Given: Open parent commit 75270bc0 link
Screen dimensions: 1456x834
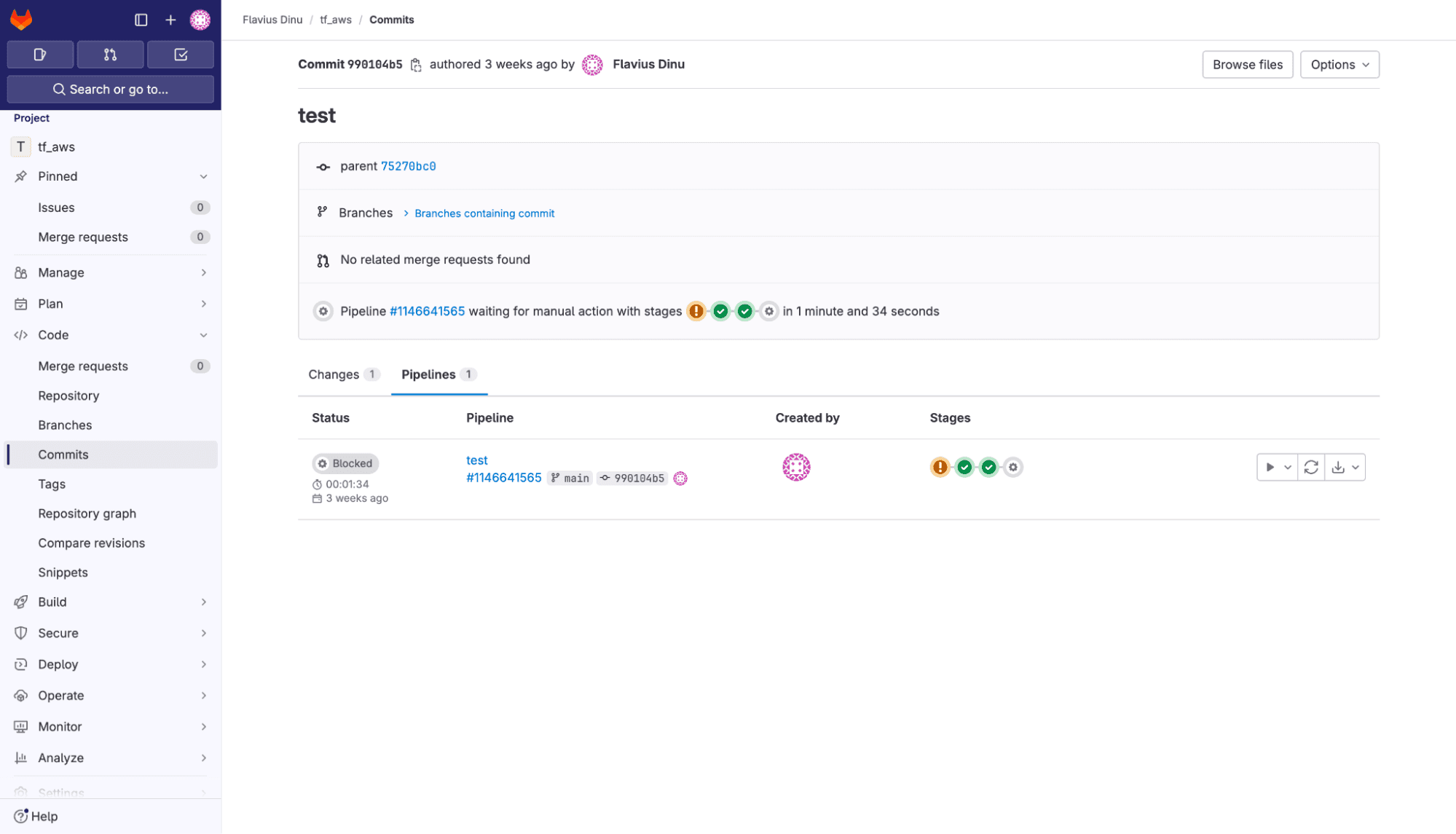Looking at the screenshot, I should (x=408, y=166).
